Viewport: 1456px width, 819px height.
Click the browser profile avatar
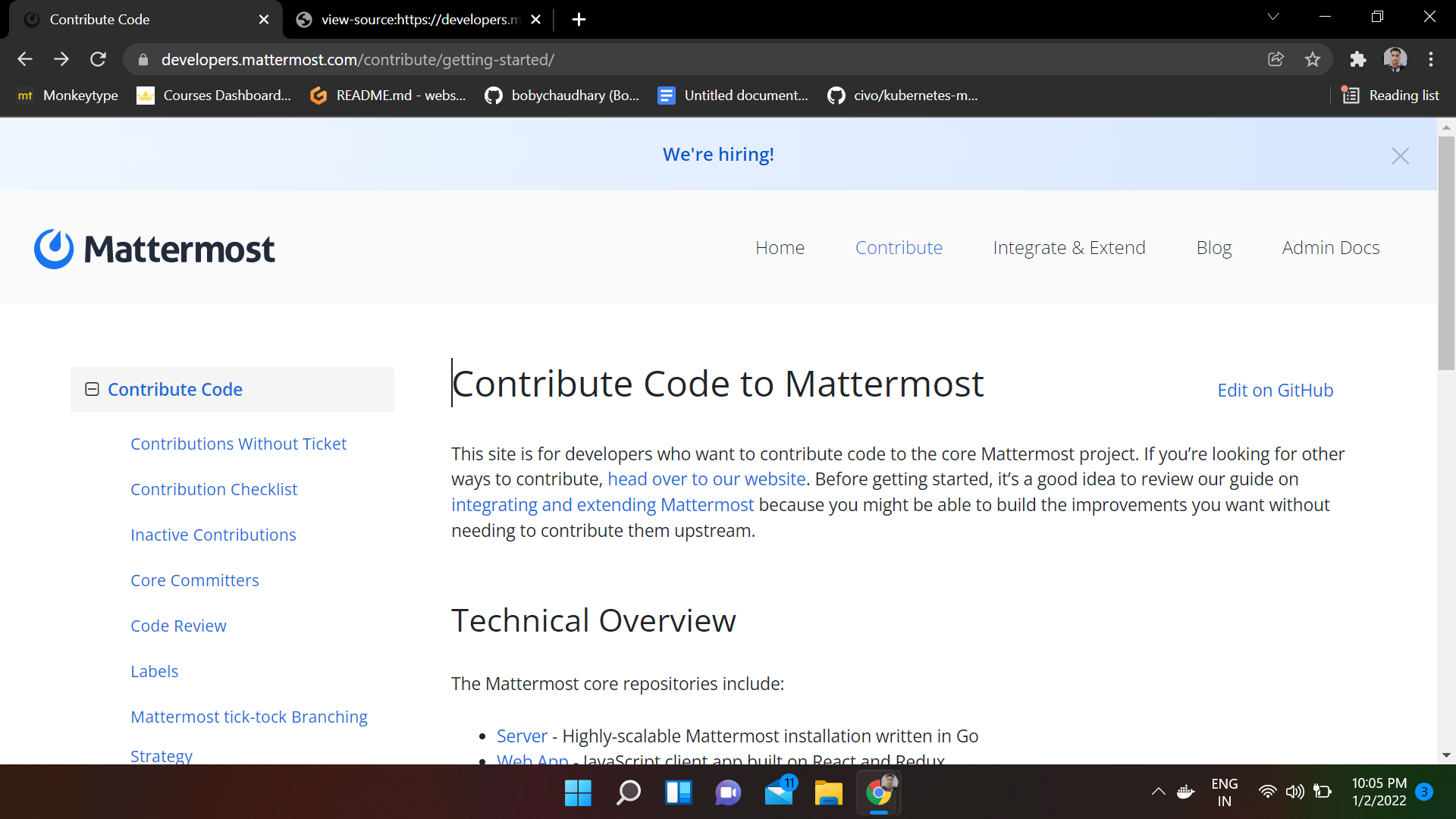tap(1396, 59)
